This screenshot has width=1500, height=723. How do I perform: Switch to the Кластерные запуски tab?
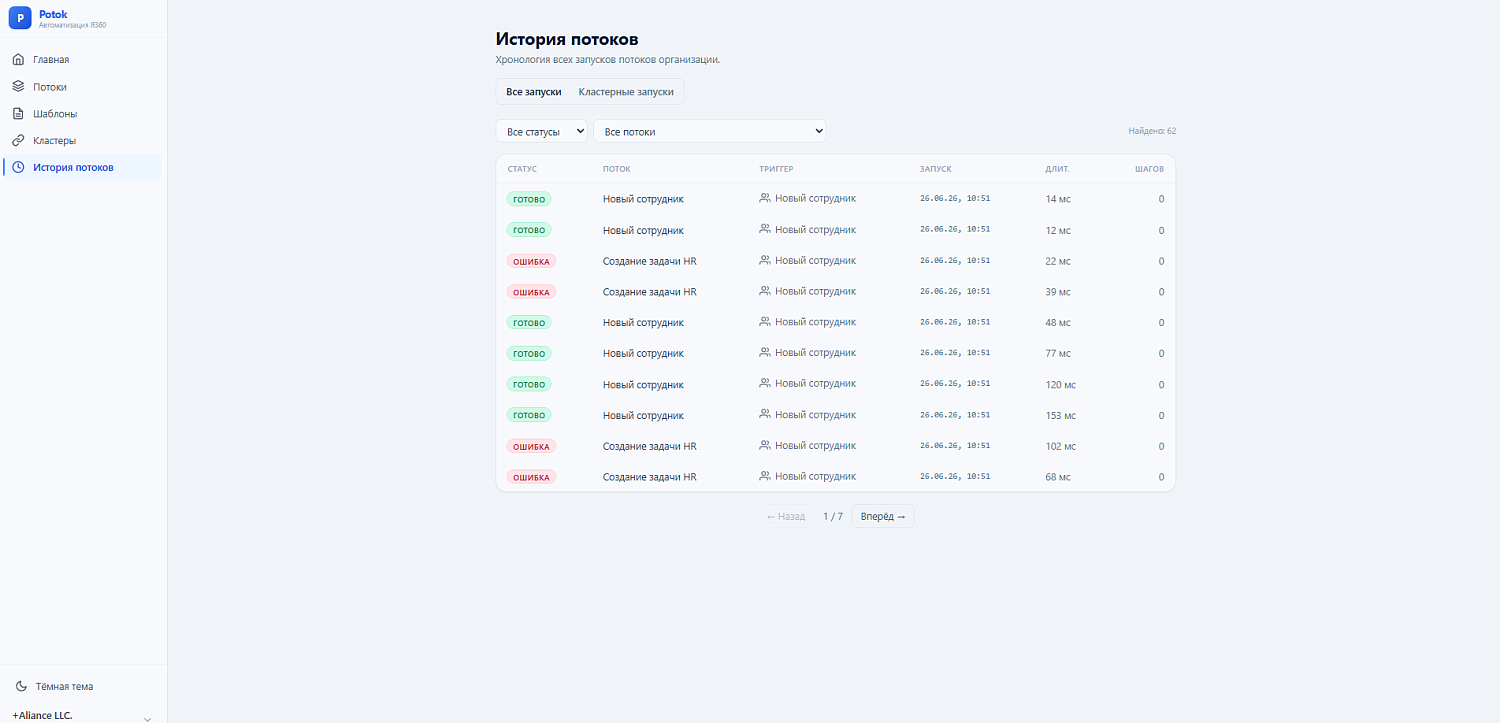(626, 92)
